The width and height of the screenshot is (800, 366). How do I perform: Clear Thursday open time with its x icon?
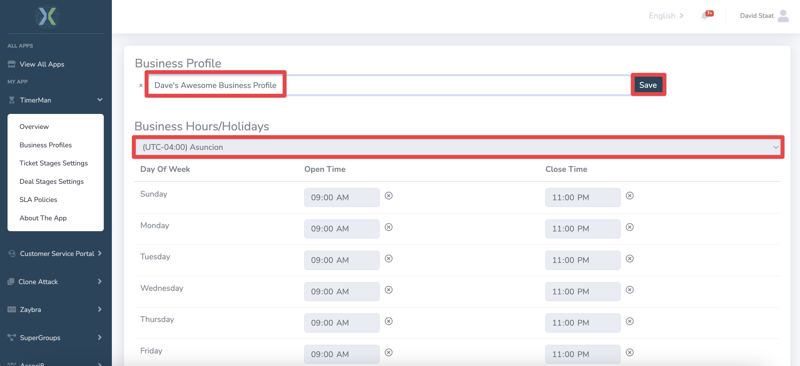388,321
